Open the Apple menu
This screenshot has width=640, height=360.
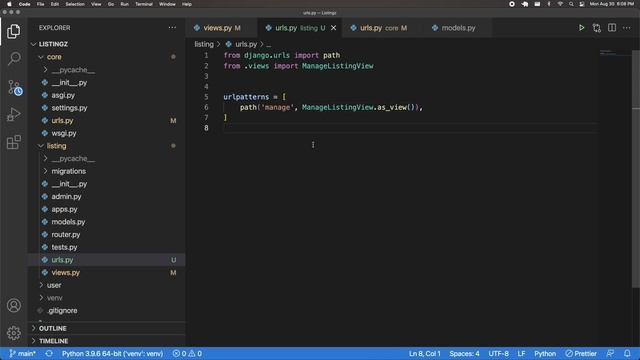tap(9, 4)
